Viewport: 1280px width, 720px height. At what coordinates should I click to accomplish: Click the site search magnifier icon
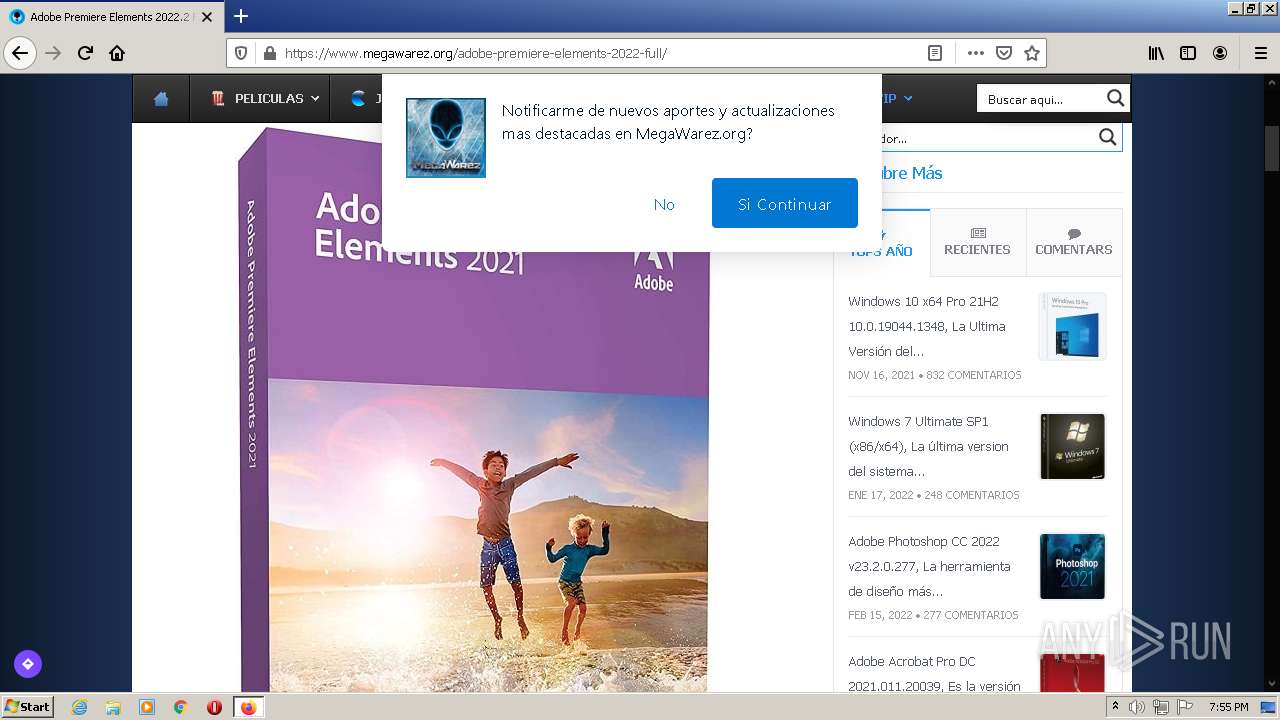point(1116,98)
